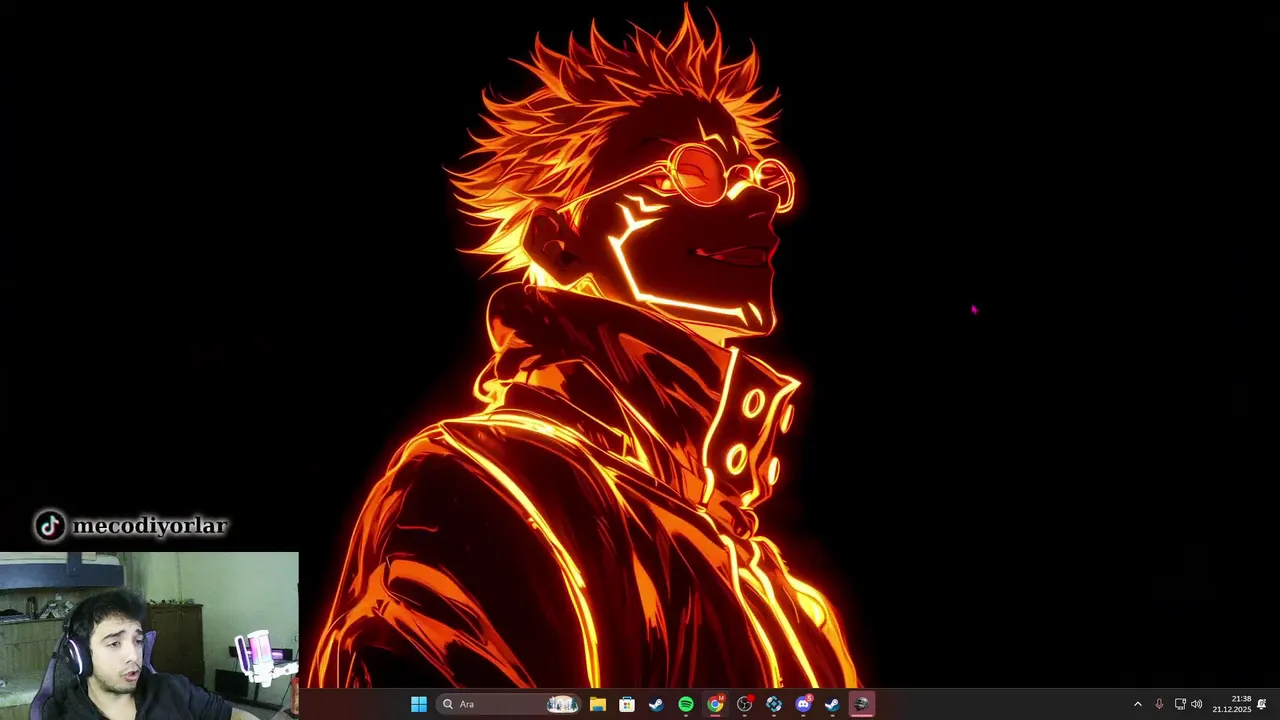Switch to the helmet game icon in taskbar

pos(861,704)
